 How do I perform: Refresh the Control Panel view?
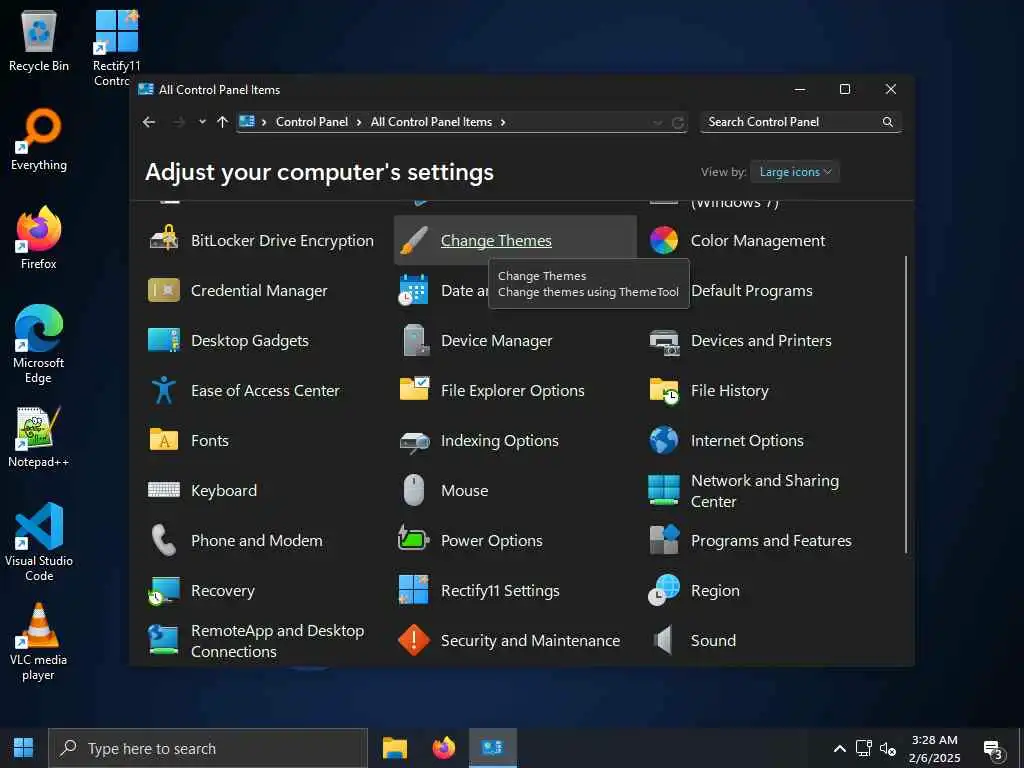[678, 122]
